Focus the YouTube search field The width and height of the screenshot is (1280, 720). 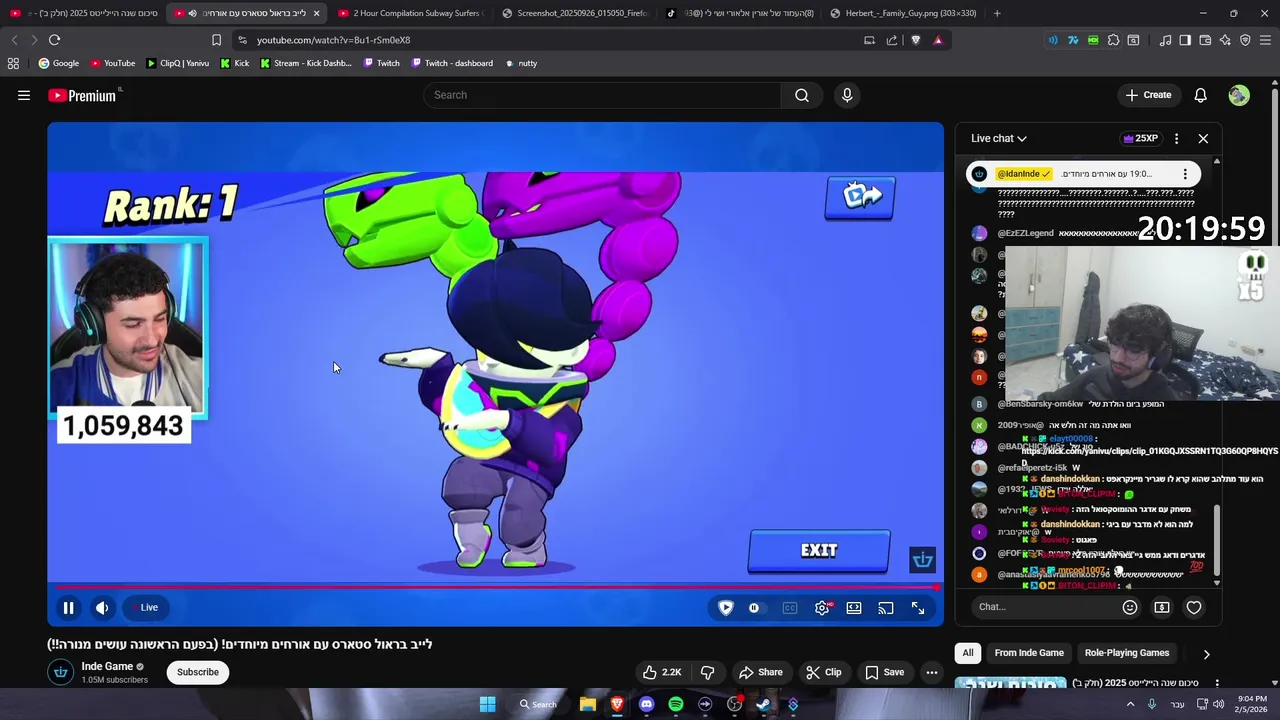click(x=603, y=95)
